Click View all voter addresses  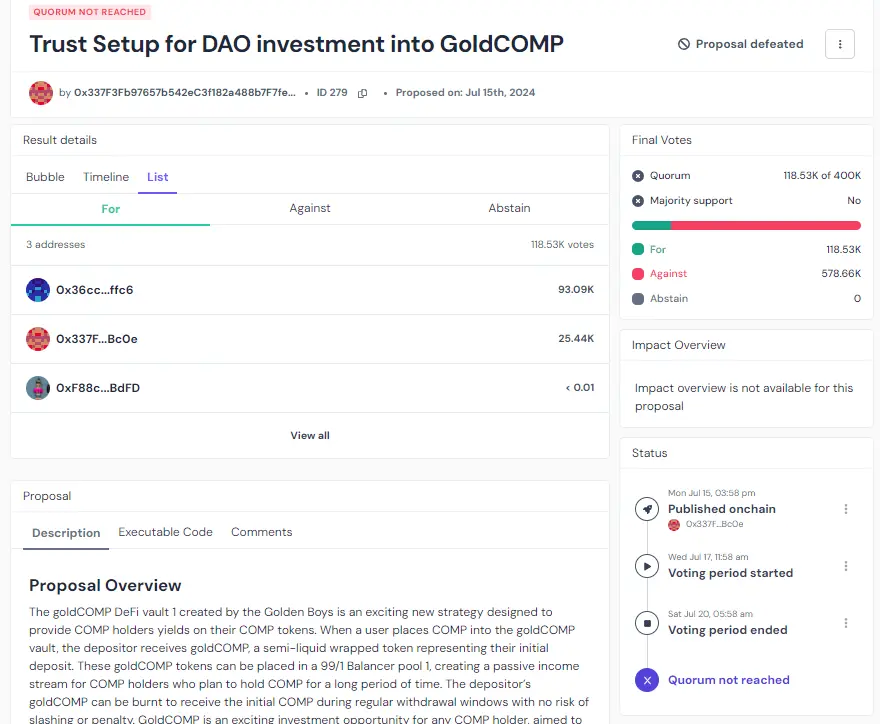[x=310, y=435]
